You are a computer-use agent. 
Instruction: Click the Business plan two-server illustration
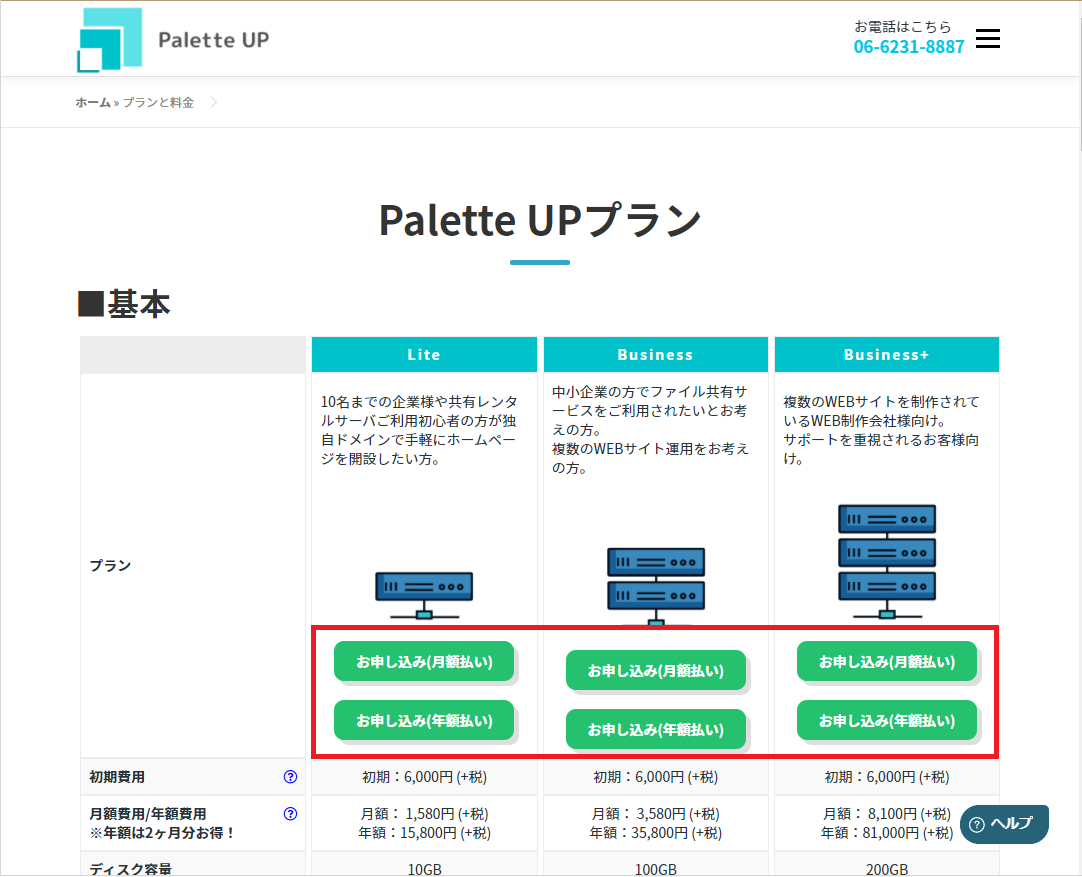pos(656,586)
